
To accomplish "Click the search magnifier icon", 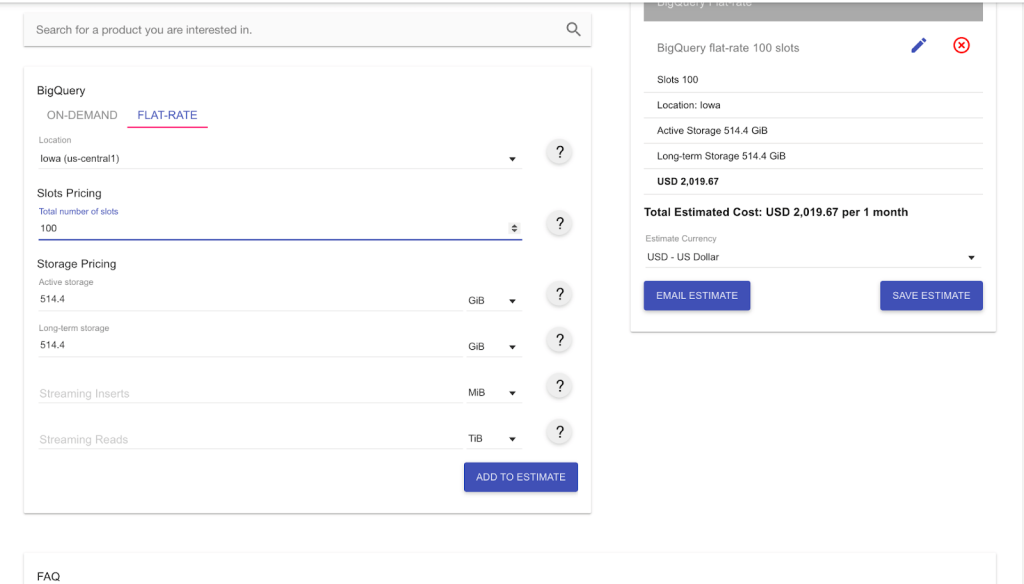I will (573, 29).
